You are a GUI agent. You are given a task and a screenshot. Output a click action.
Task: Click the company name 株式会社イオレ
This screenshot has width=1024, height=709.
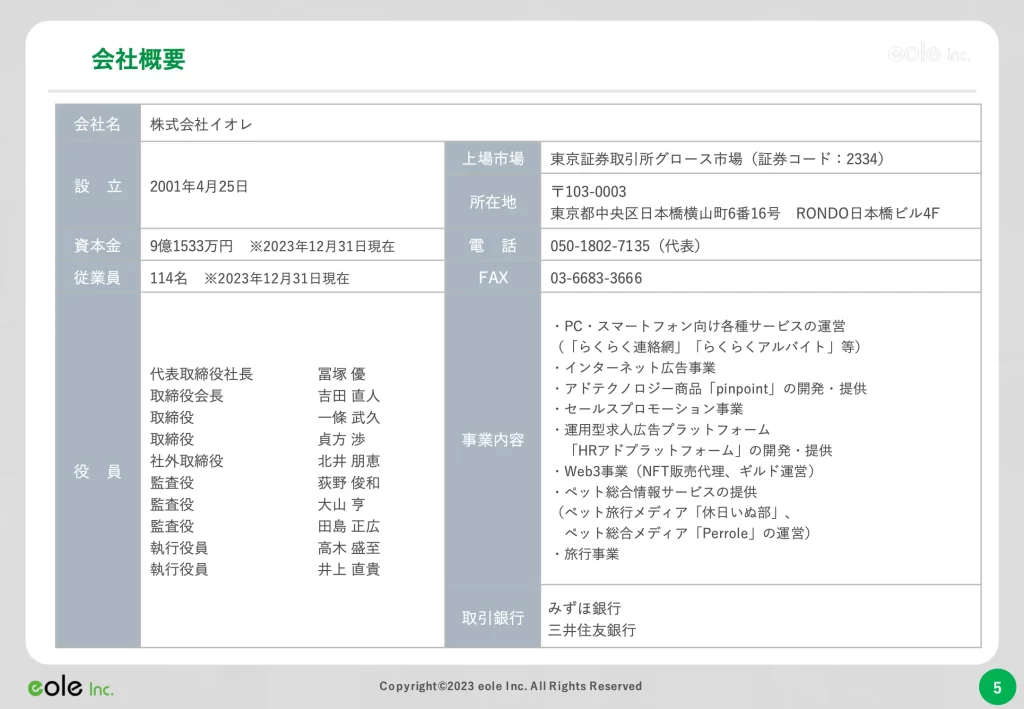[201, 125]
